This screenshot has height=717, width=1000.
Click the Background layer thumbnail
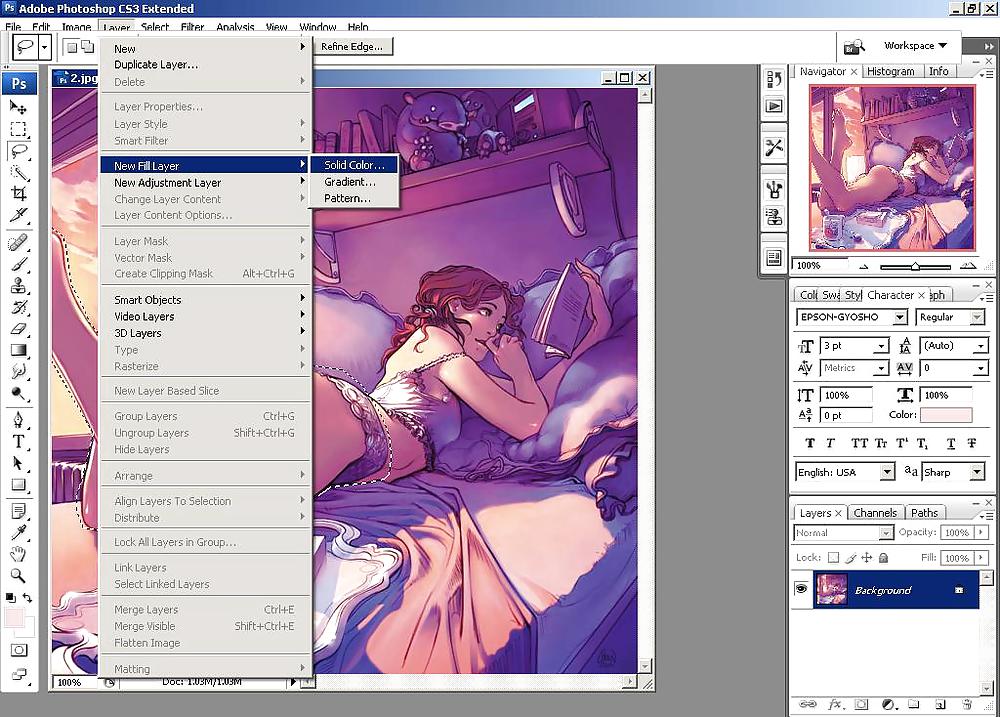tap(832, 590)
